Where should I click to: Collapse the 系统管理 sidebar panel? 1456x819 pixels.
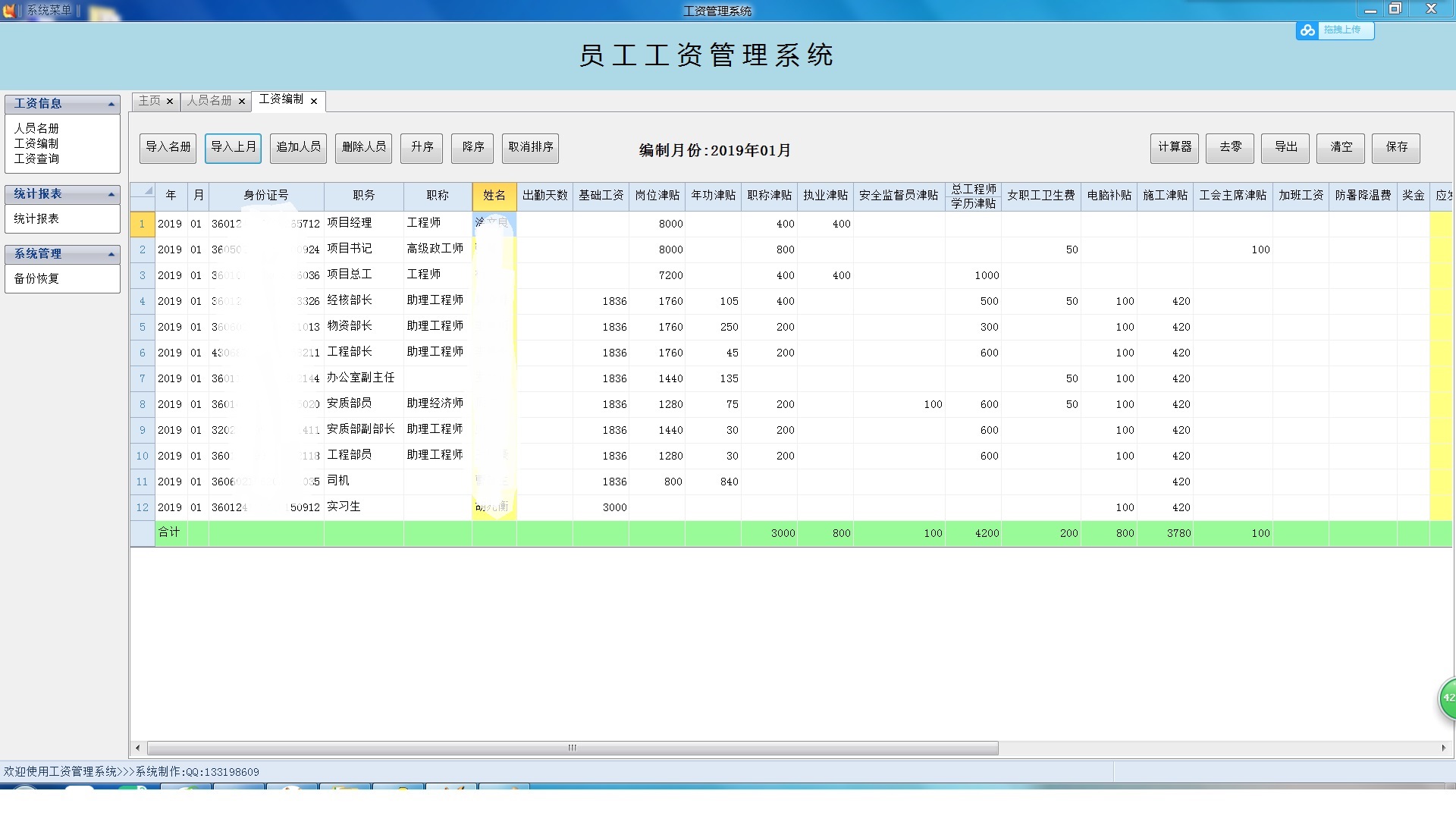point(111,254)
